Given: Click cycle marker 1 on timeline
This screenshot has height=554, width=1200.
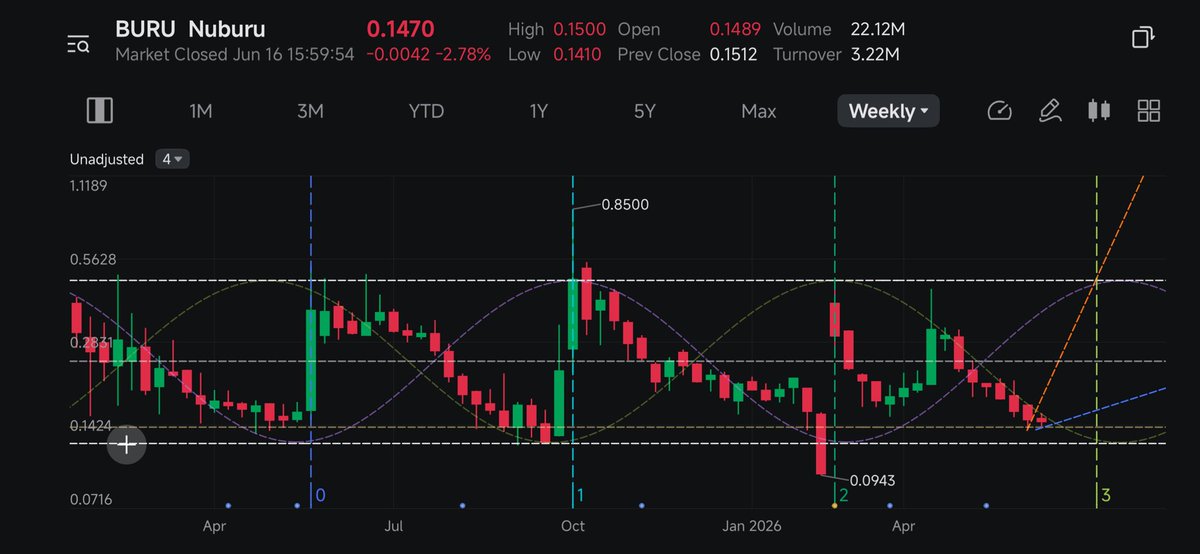Looking at the screenshot, I should pos(580,495).
